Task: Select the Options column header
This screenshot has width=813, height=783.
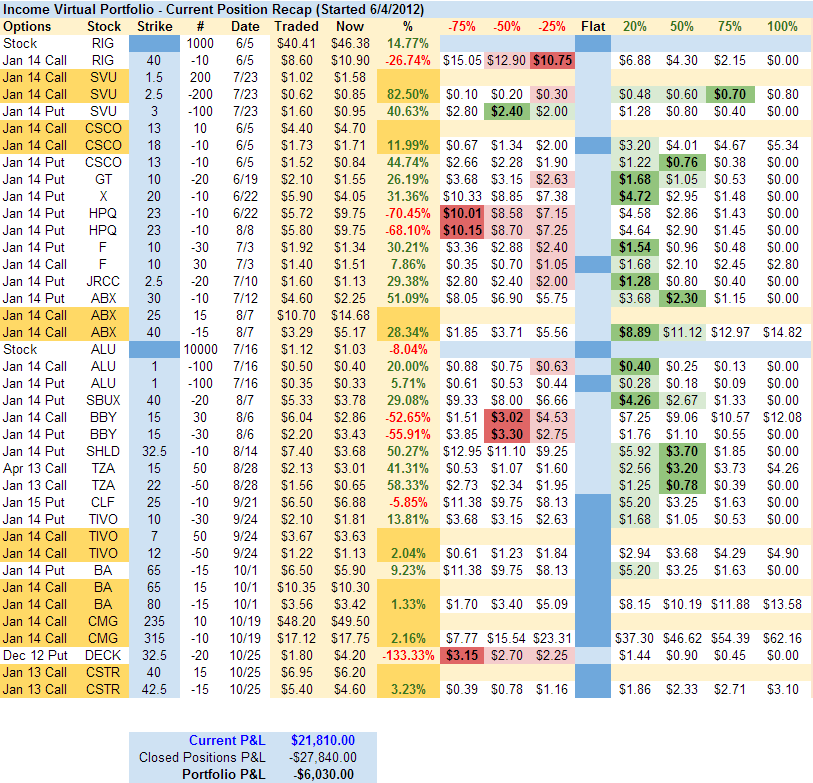Action: click(x=28, y=26)
